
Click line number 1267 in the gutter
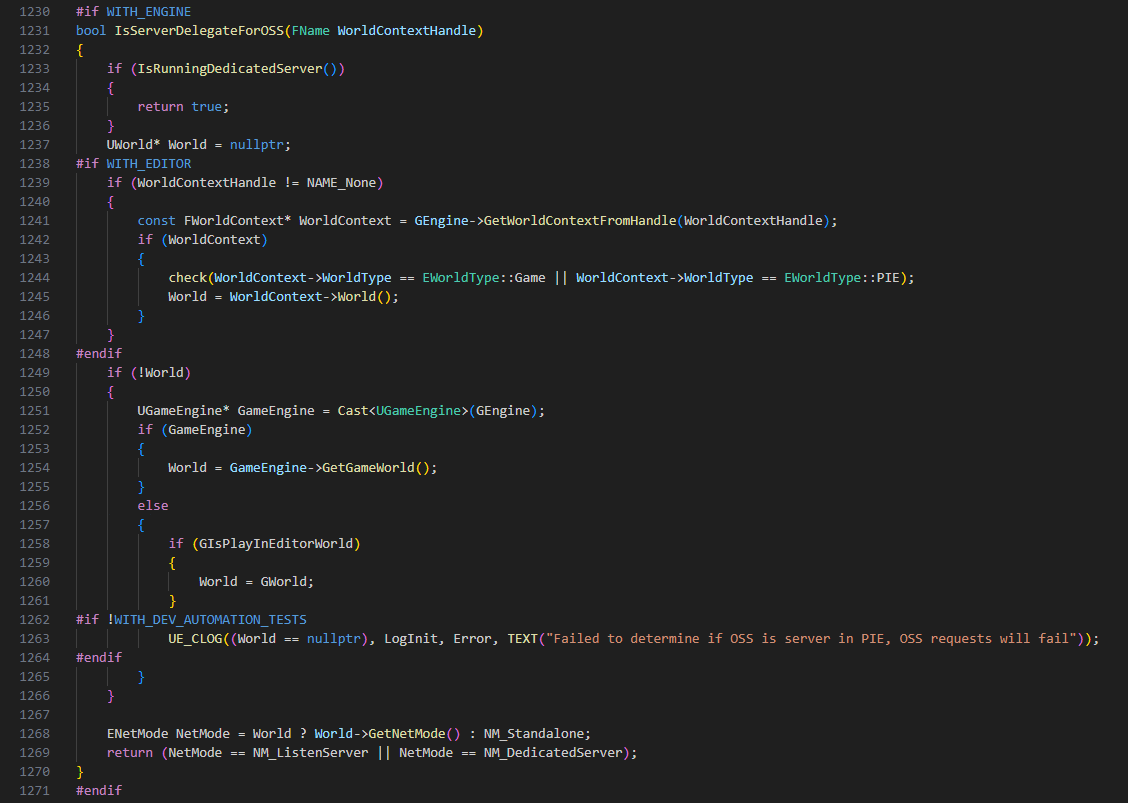[x=35, y=714]
